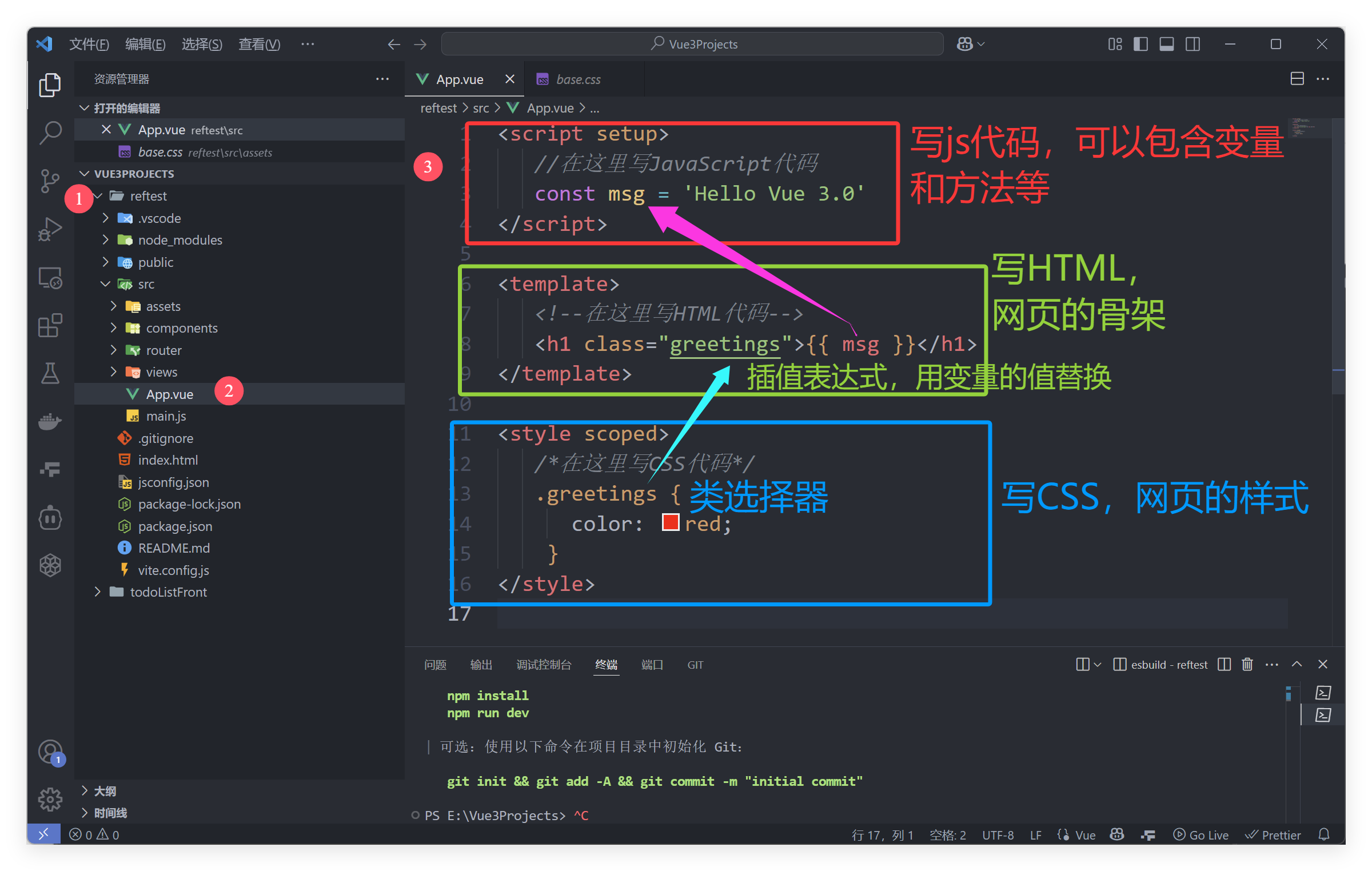Switch to the 问题 panel tab
Viewport: 1372px width, 871px height.
click(436, 665)
